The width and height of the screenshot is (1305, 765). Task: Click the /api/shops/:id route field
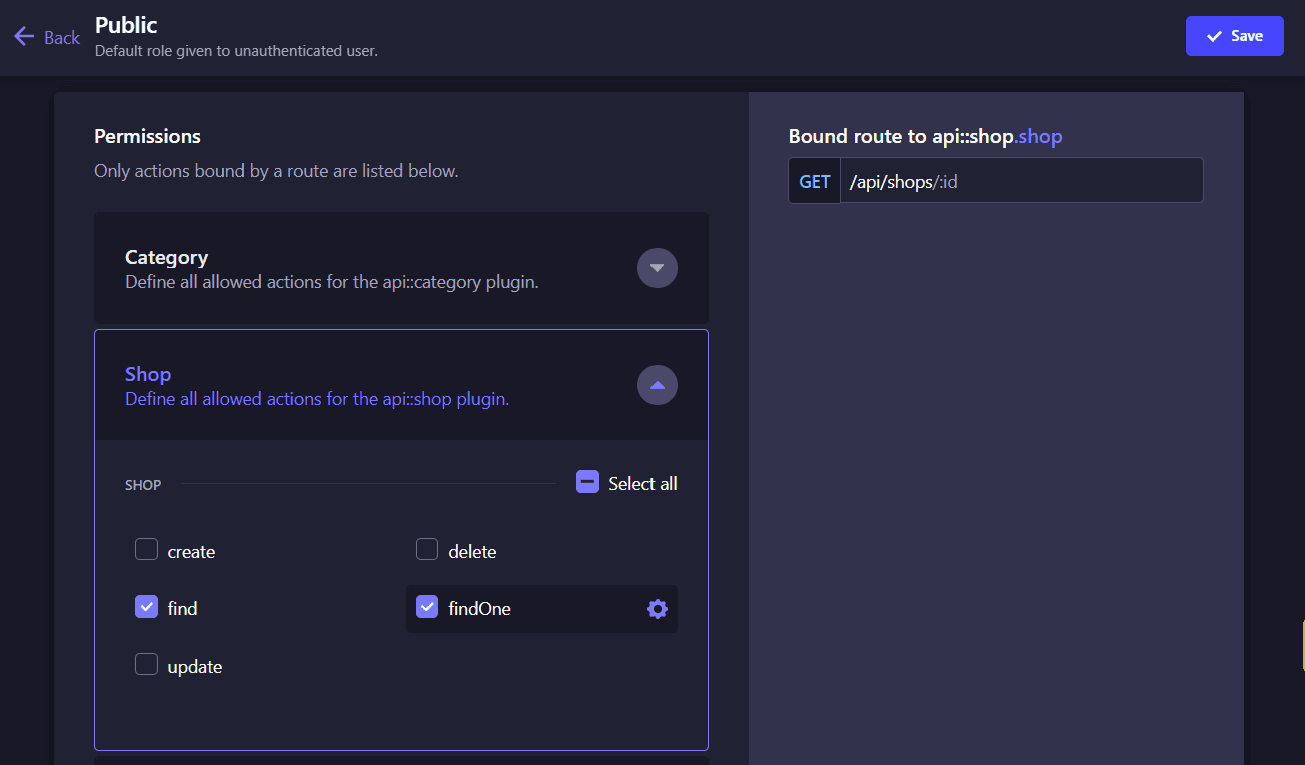pos(1020,181)
